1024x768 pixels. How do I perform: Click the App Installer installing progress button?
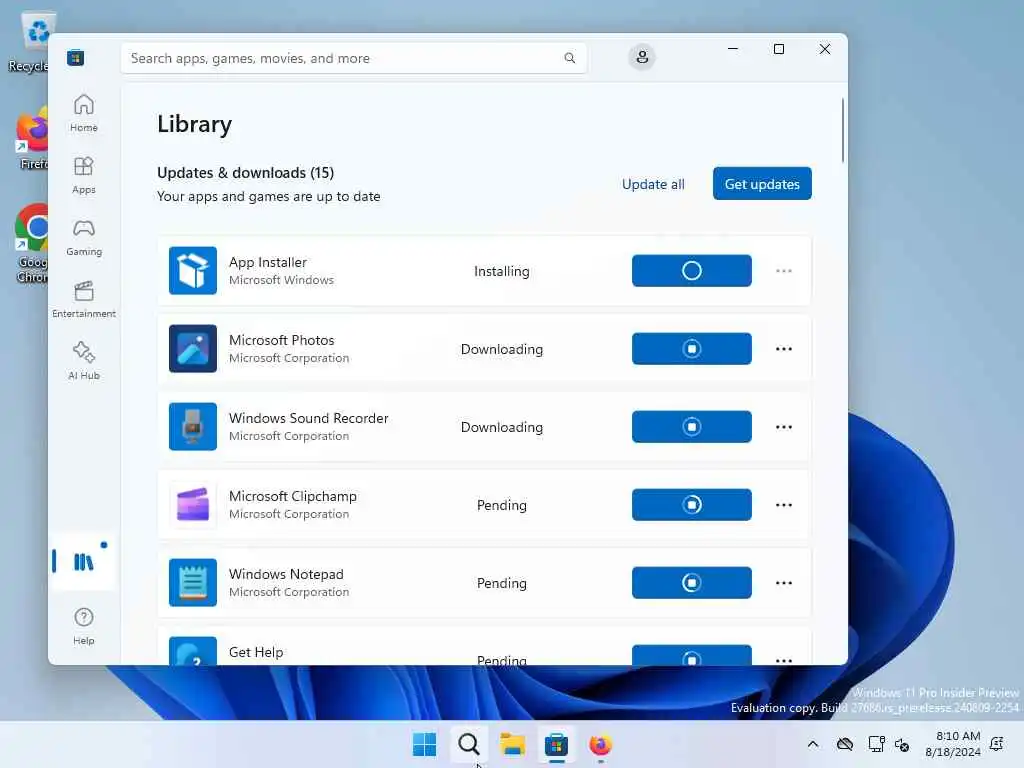(x=692, y=270)
